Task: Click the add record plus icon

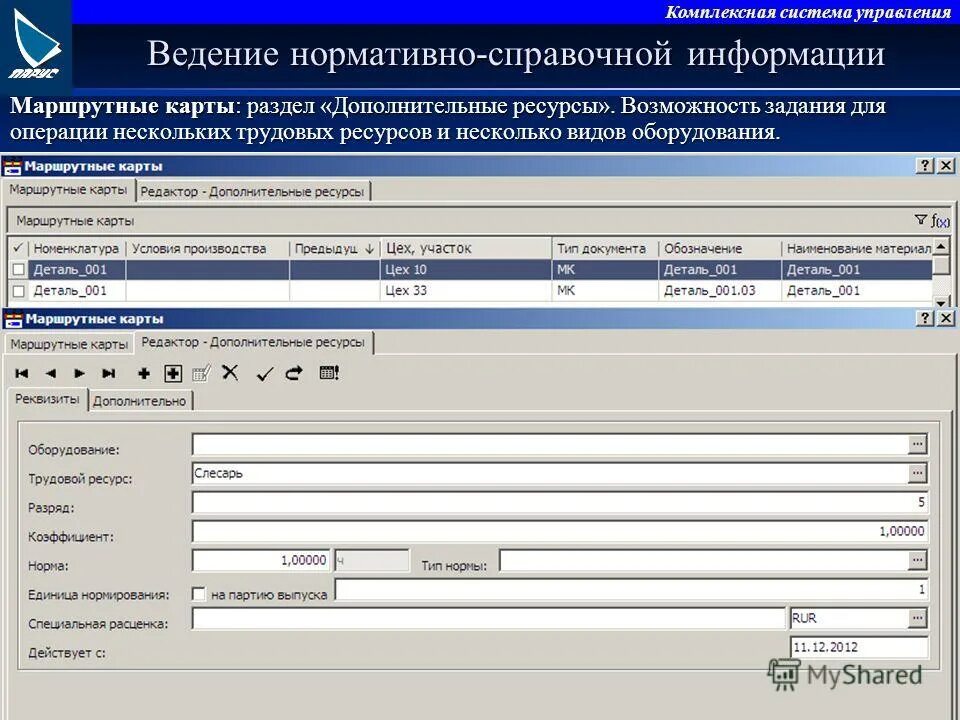Action: tap(144, 374)
